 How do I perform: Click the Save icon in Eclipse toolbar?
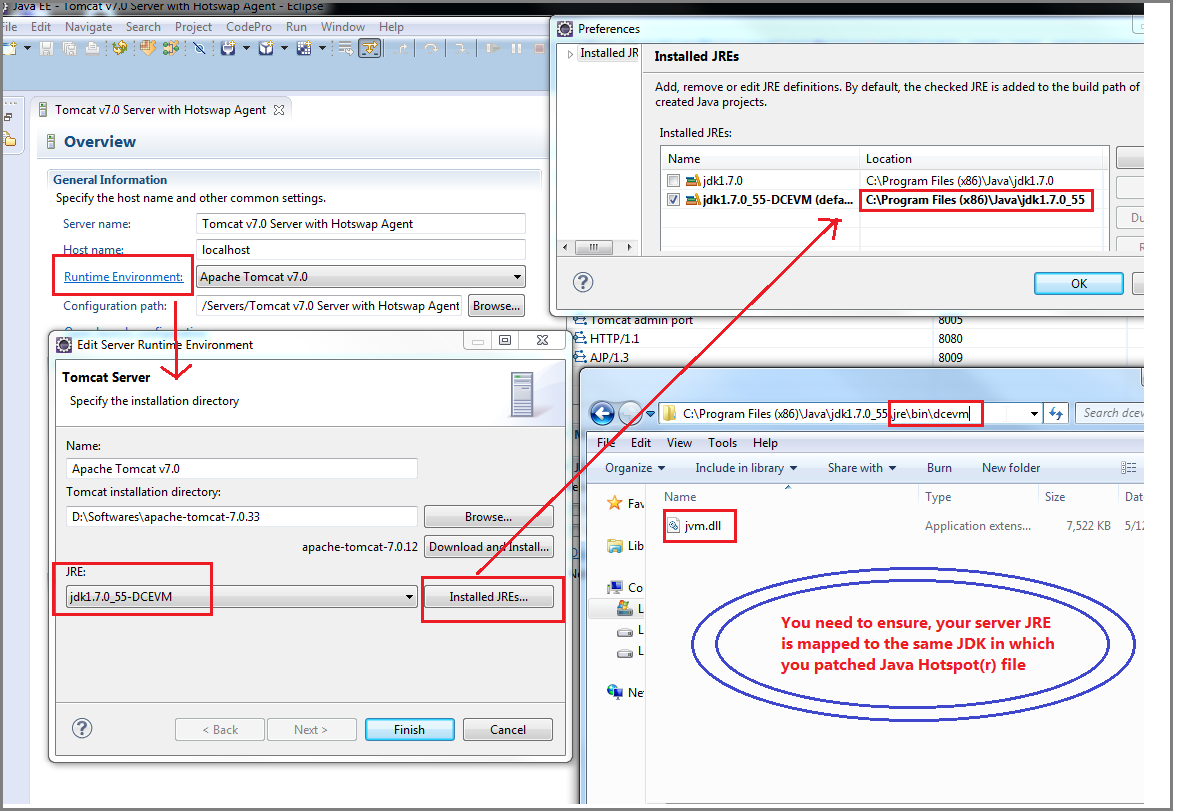coord(47,48)
